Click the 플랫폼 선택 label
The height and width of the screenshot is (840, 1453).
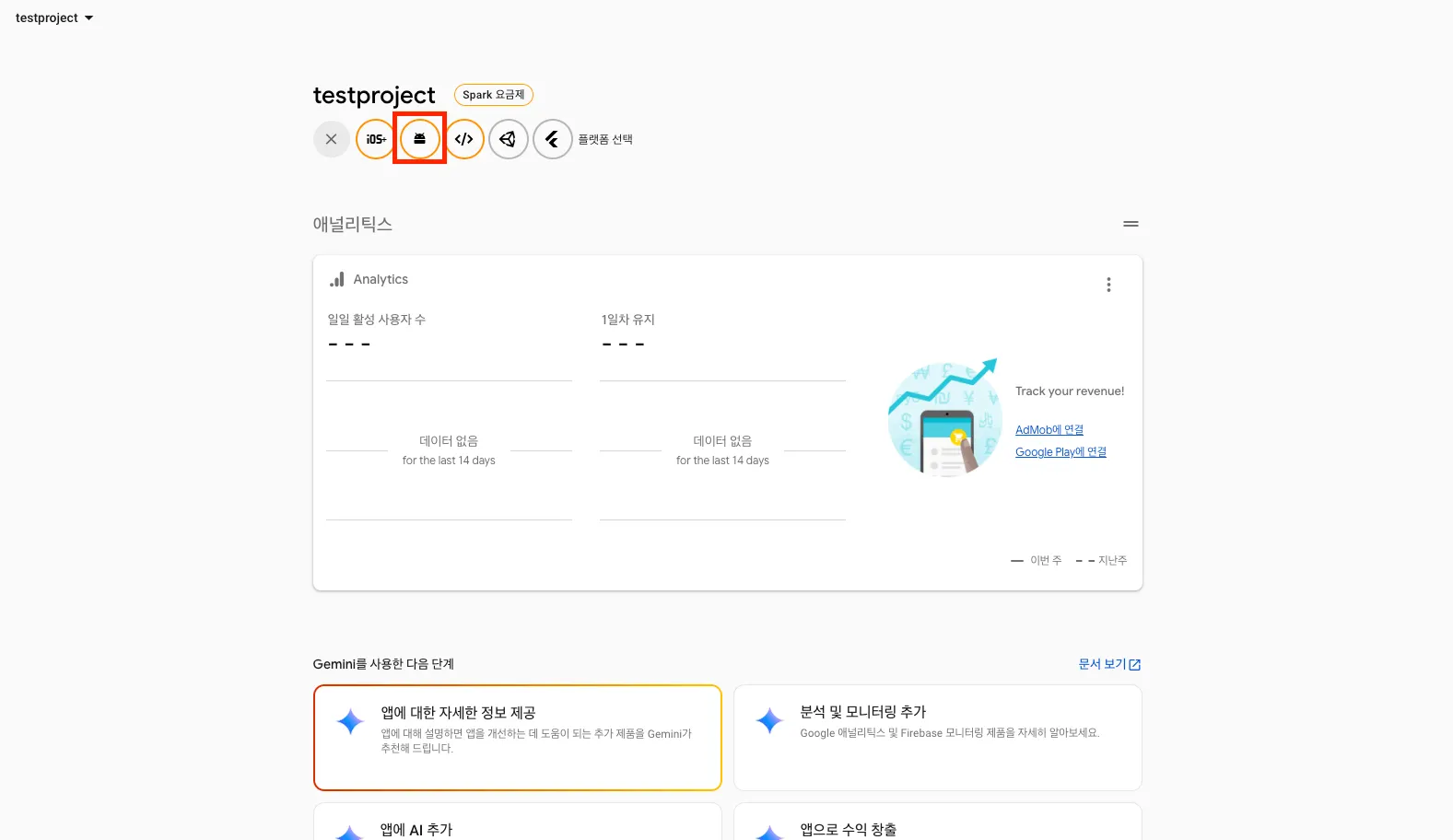pos(605,139)
